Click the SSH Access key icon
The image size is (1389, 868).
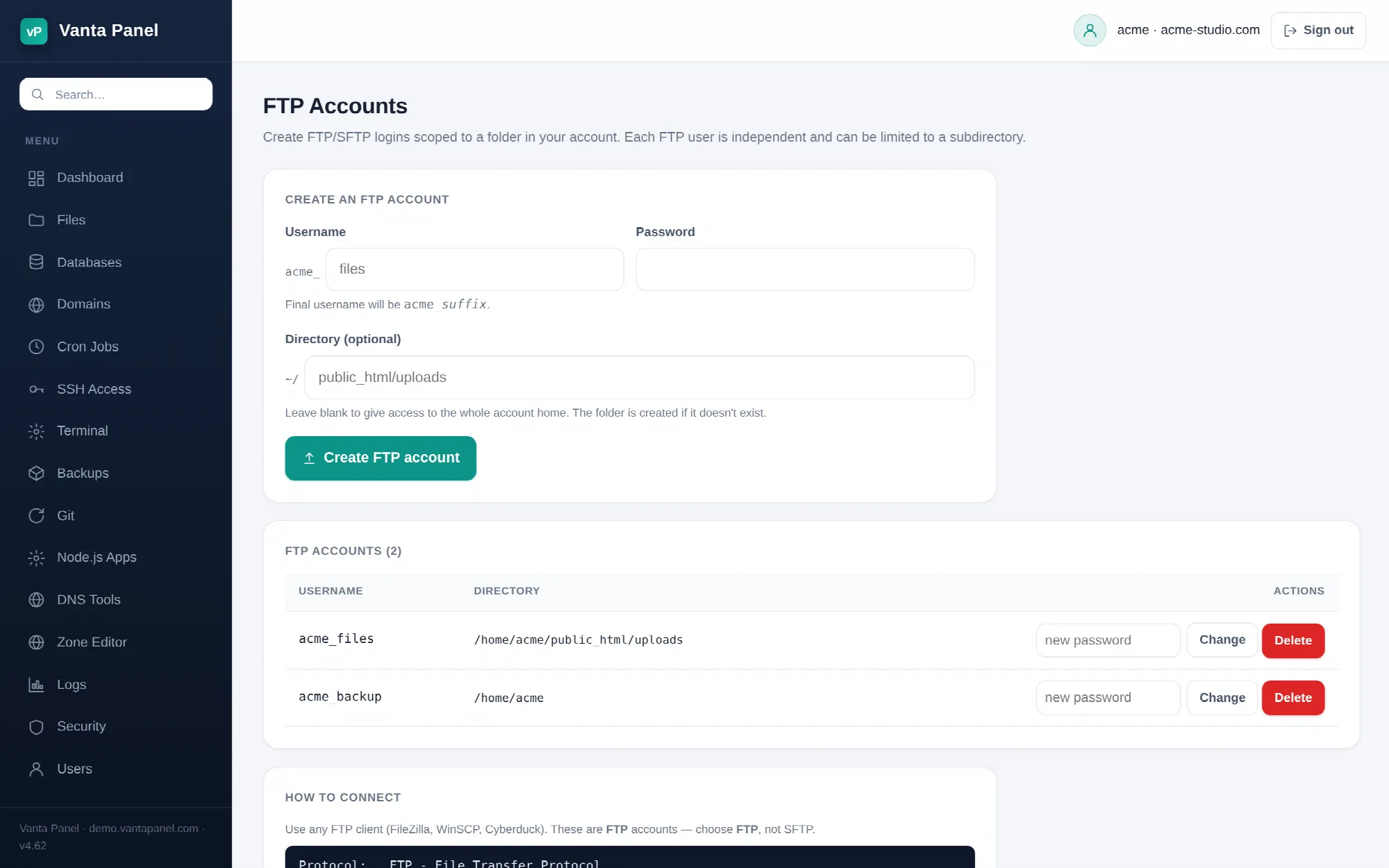point(36,389)
